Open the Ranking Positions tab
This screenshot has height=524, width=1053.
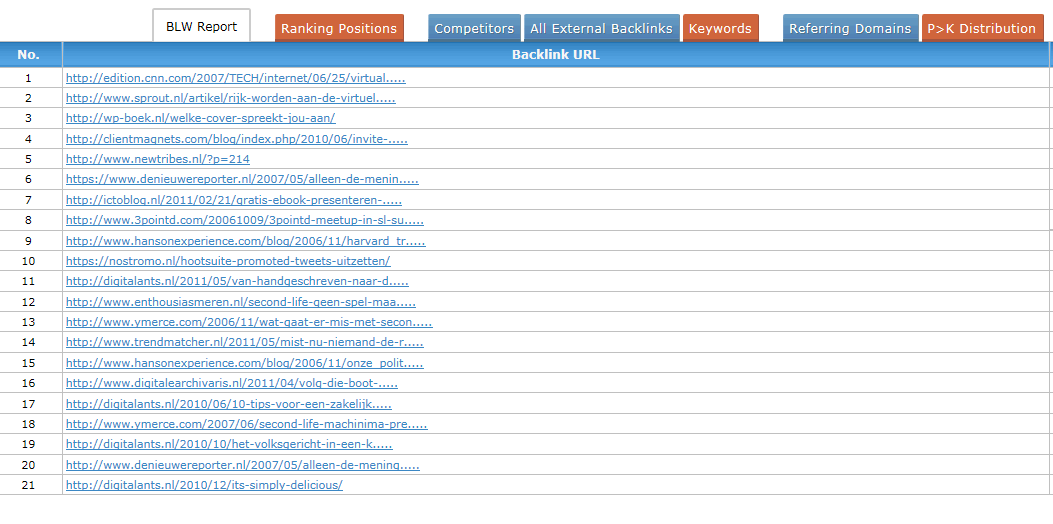tap(339, 28)
